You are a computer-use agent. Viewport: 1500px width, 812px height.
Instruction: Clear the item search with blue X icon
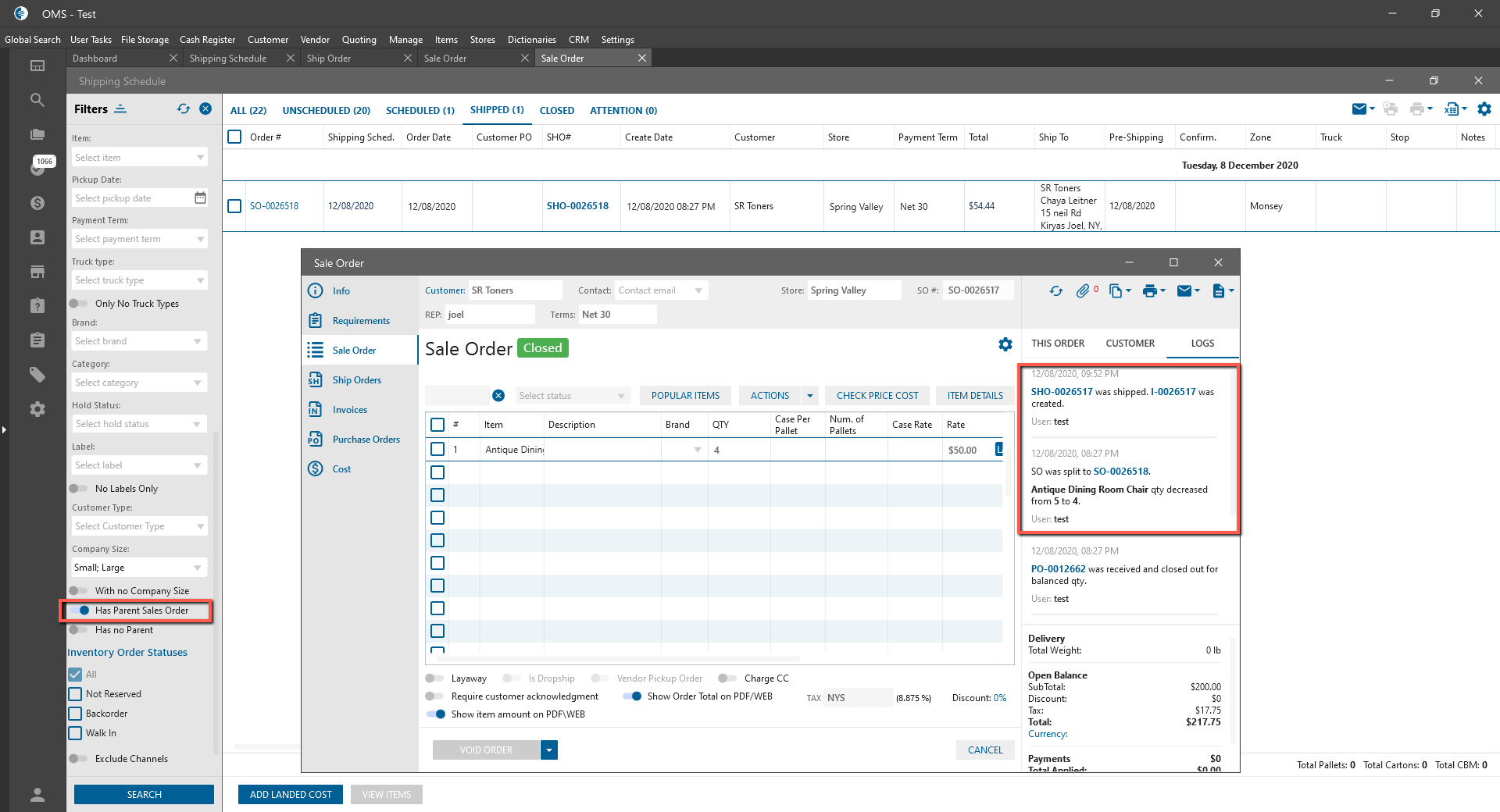498,396
